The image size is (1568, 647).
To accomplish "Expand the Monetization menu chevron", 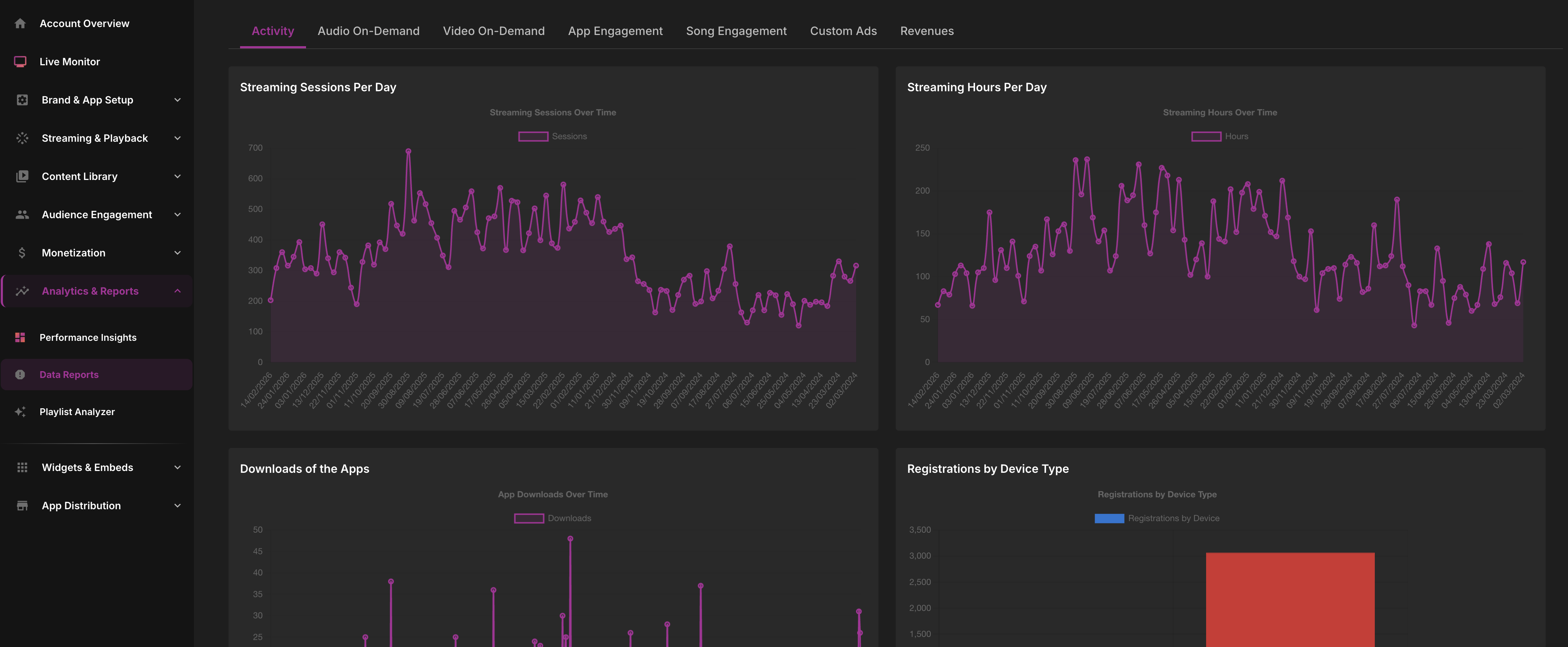I will click(x=177, y=253).
